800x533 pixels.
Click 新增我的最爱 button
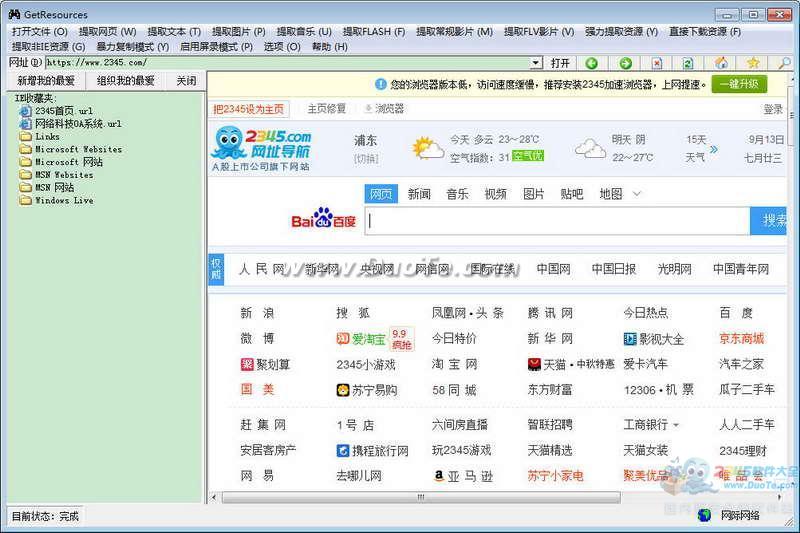click(46, 81)
